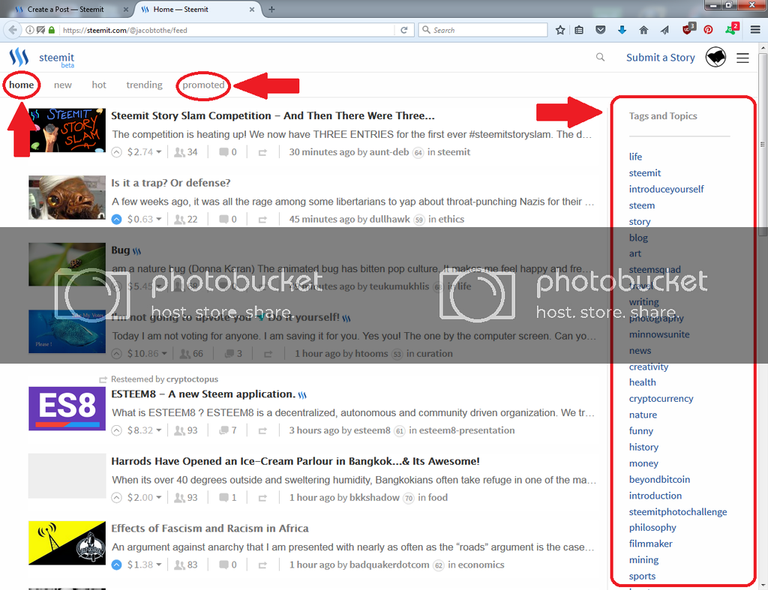
Task: Open the esteem8-presentation category link
Action: 467,430
